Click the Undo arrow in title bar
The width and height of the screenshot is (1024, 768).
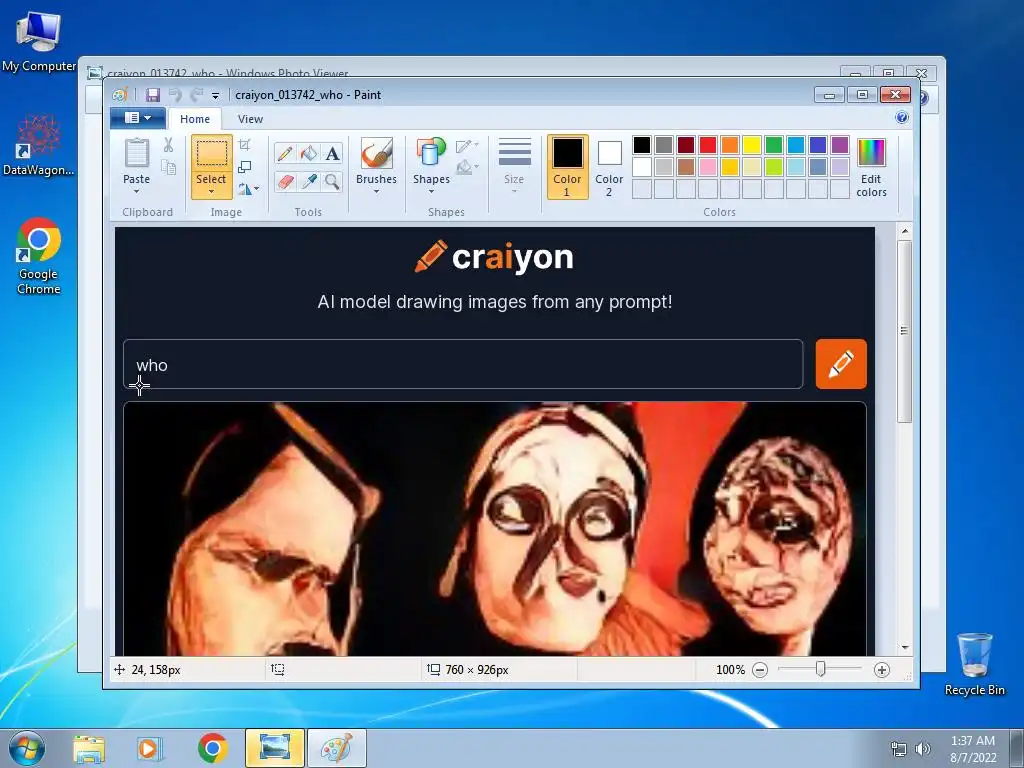coord(174,95)
